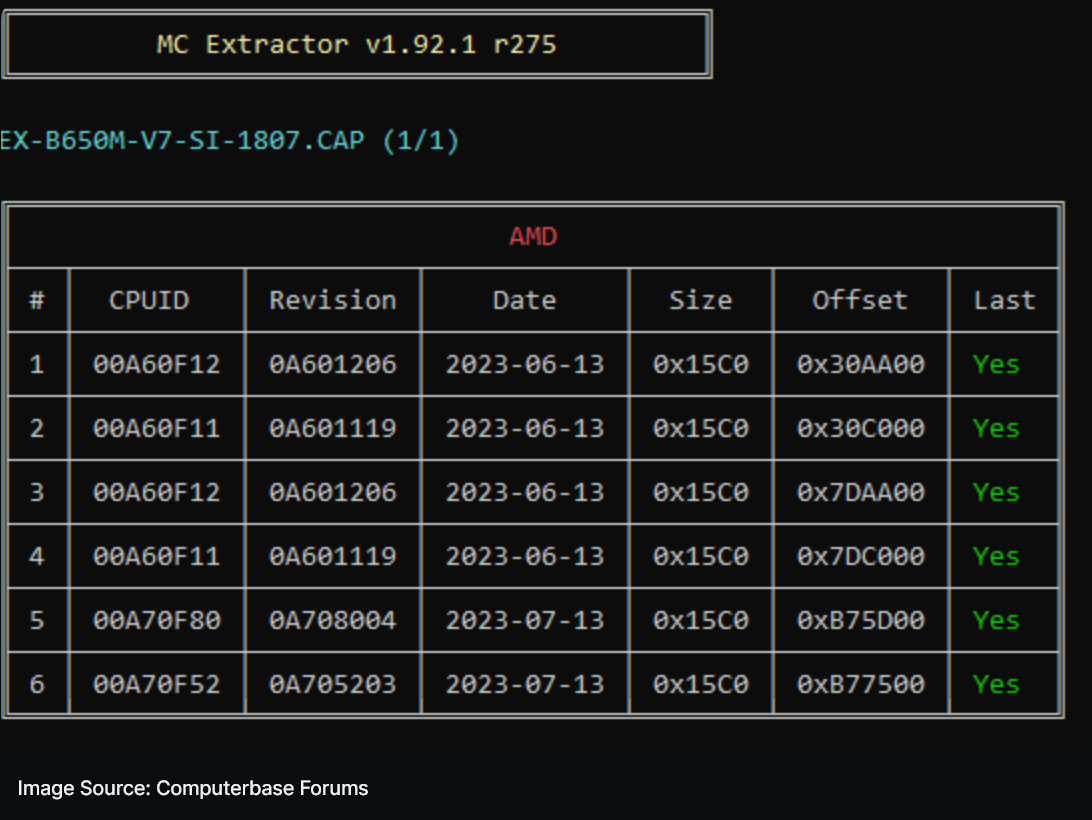Click date 2023-07-13 in row 5
Image resolution: width=1092 pixels, height=820 pixels.
click(x=525, y=621)
